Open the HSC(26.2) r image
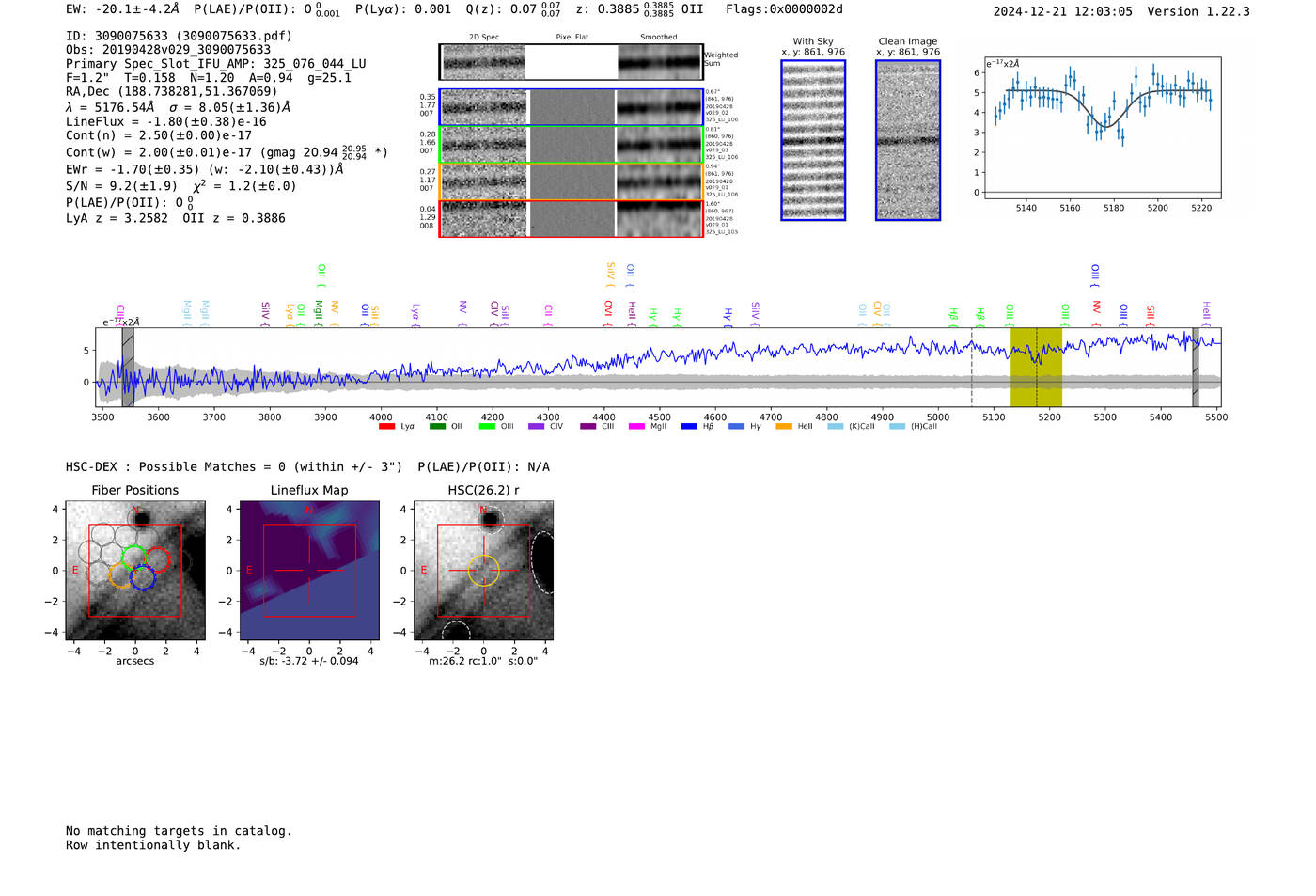 [483, 571]
